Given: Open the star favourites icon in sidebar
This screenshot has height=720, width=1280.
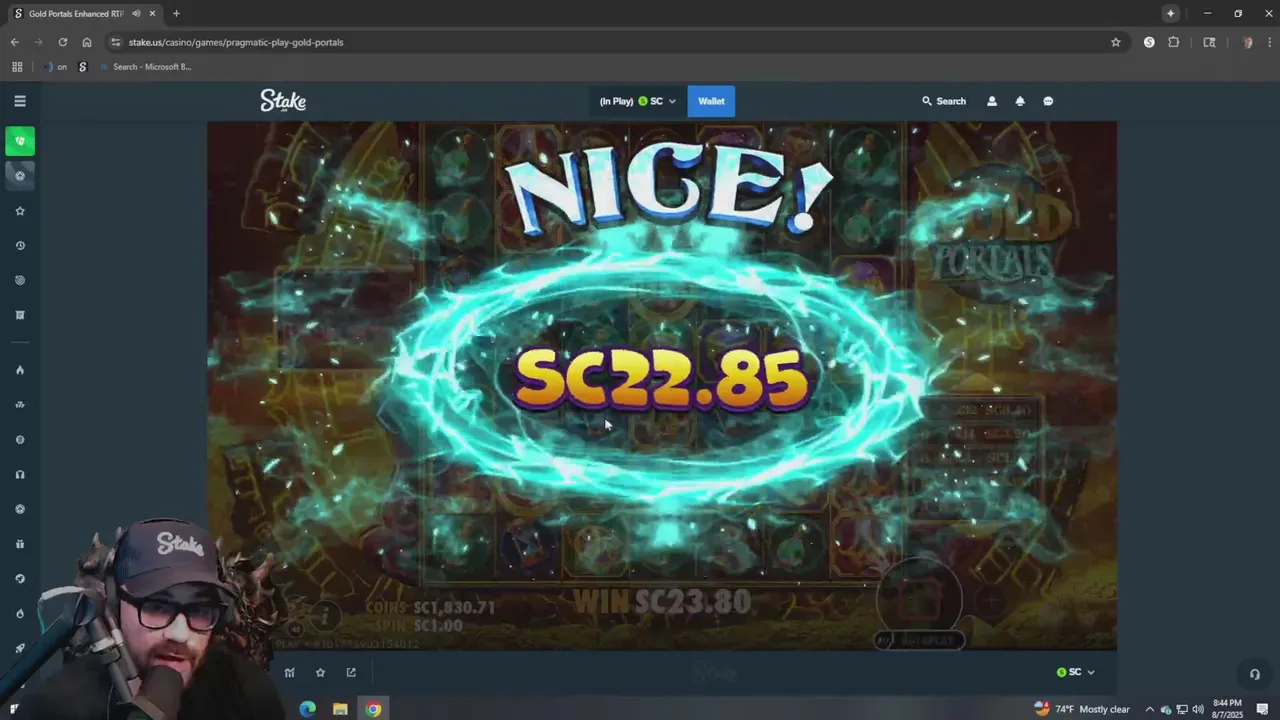Looking at the screenshot, I should click(20, 211).
